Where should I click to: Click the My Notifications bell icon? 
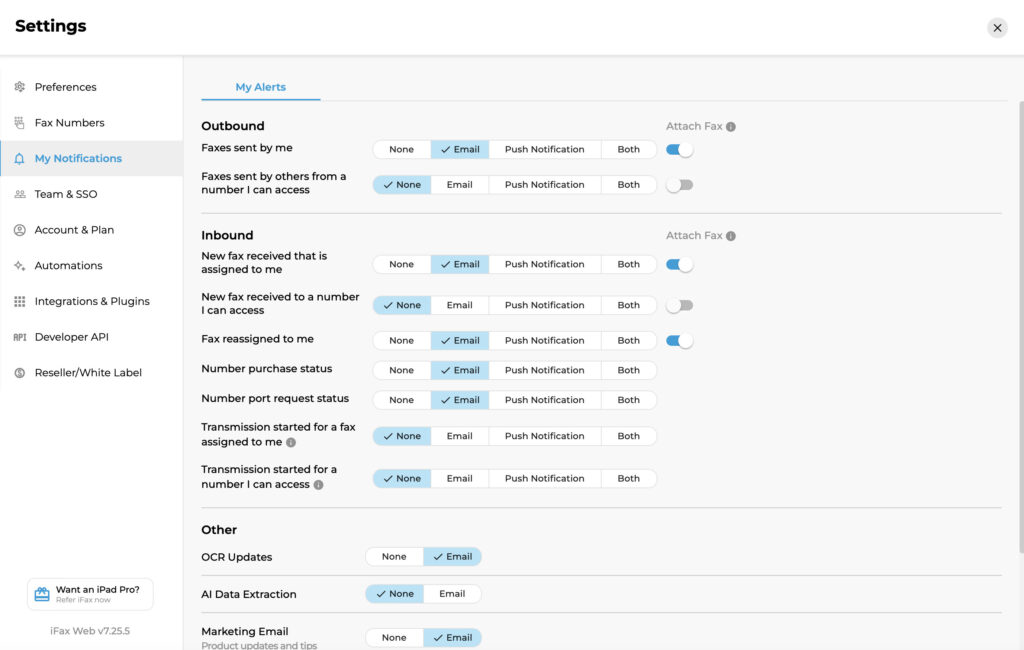(x=19, y=158)
